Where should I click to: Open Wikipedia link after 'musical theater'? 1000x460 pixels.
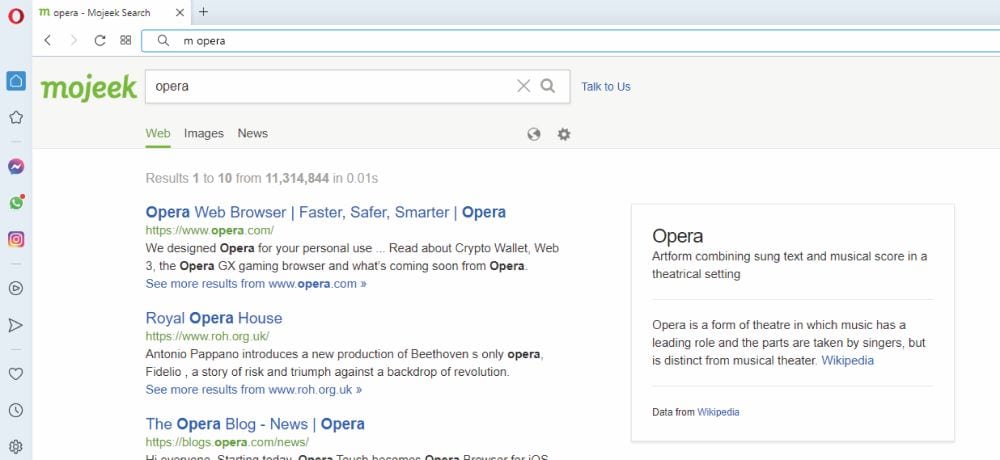pos(848,360)
